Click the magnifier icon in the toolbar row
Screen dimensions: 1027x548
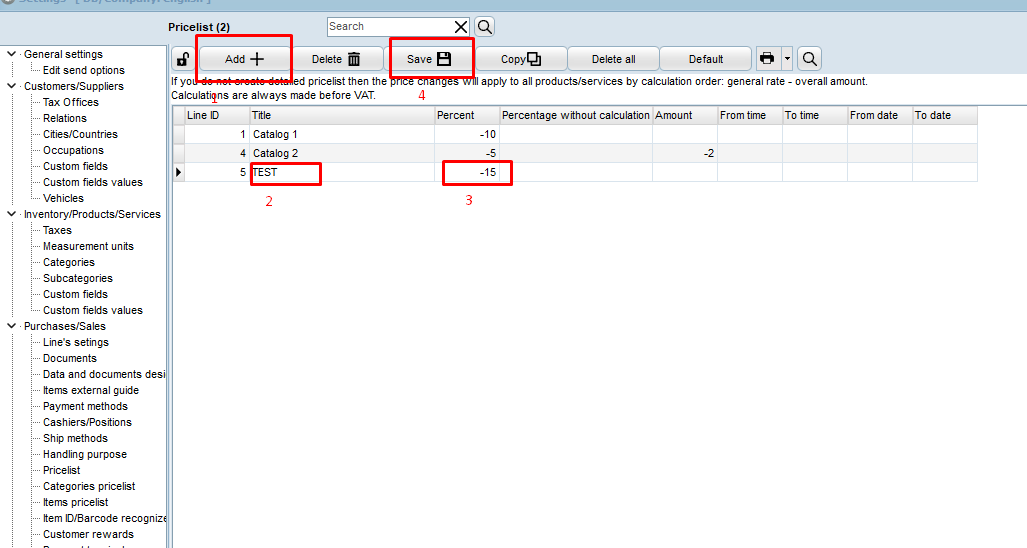coord(810,59)
